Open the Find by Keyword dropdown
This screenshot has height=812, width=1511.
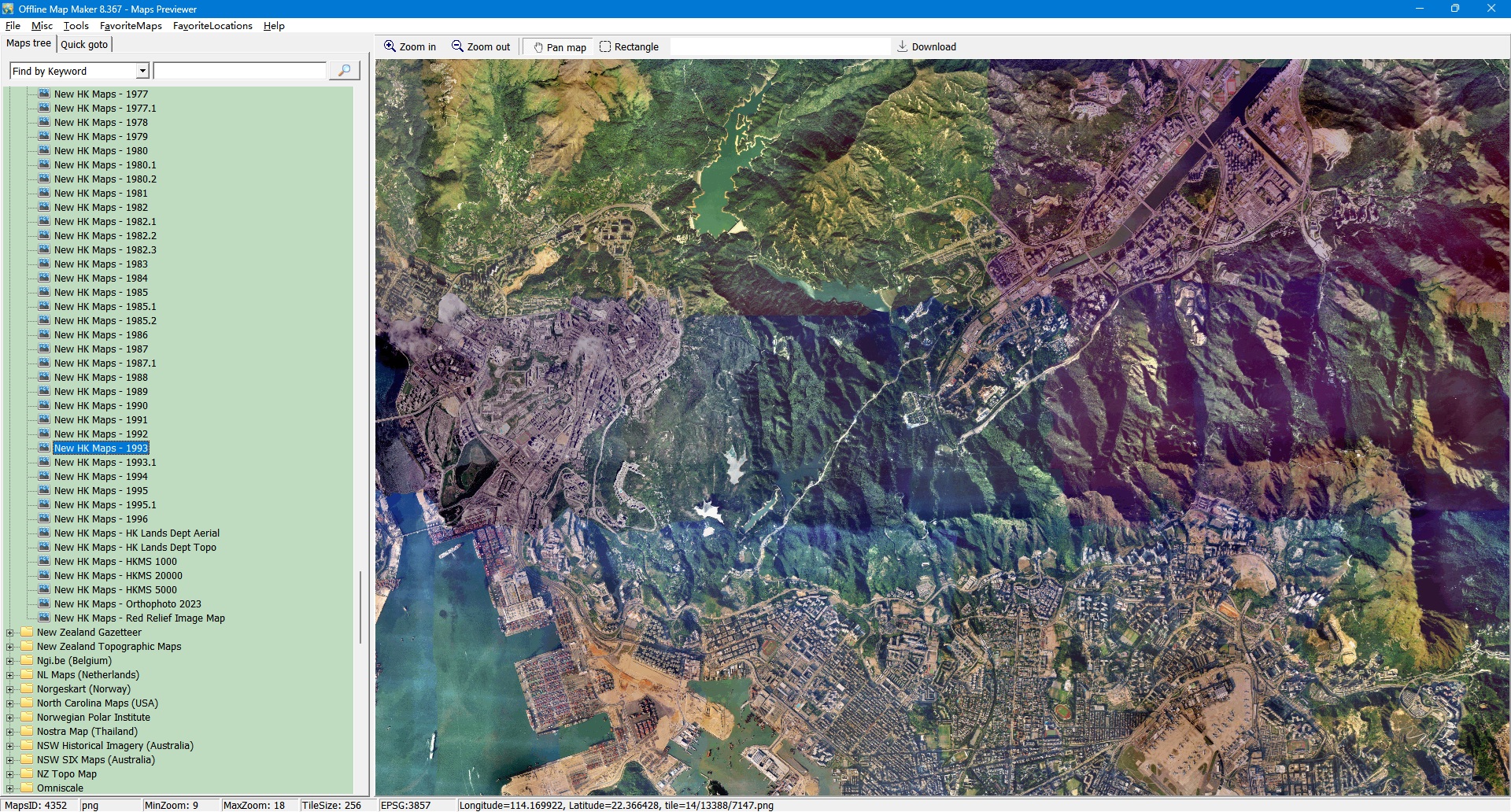coord(142,71)
